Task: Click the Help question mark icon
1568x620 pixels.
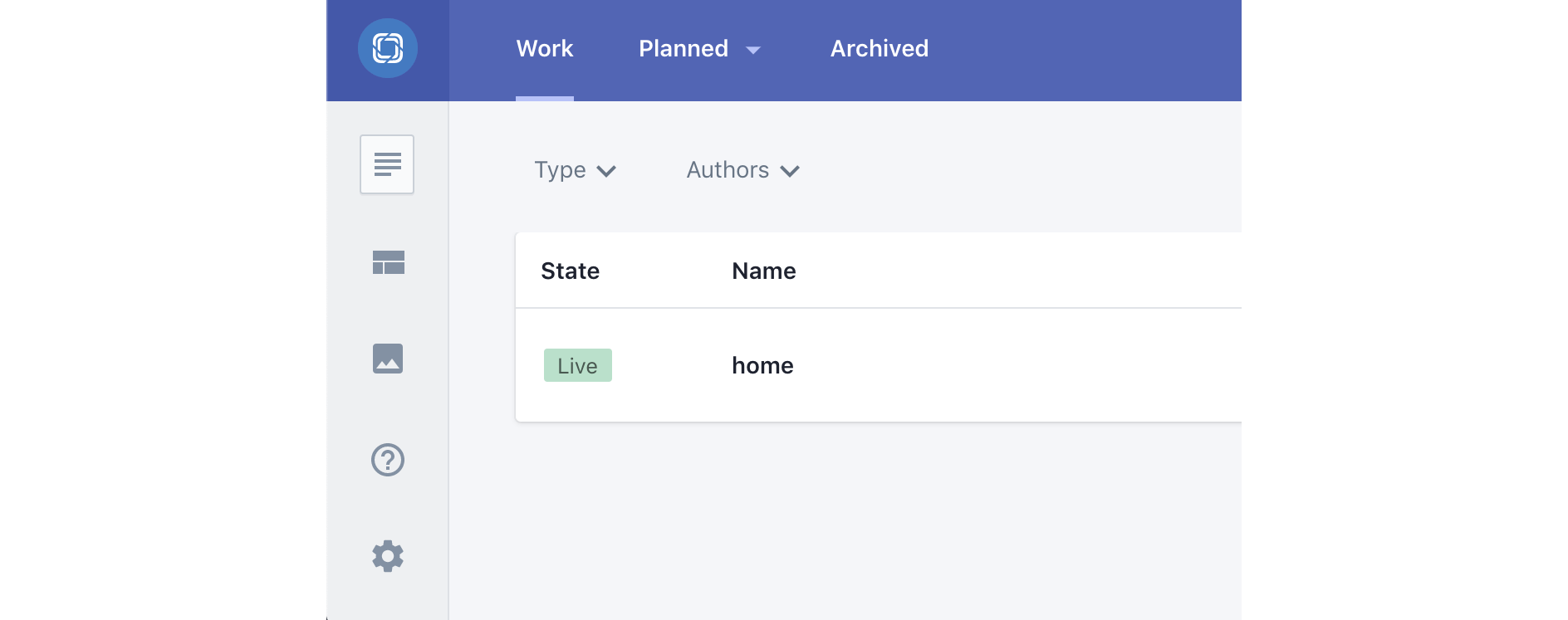Action: point(388,460)
